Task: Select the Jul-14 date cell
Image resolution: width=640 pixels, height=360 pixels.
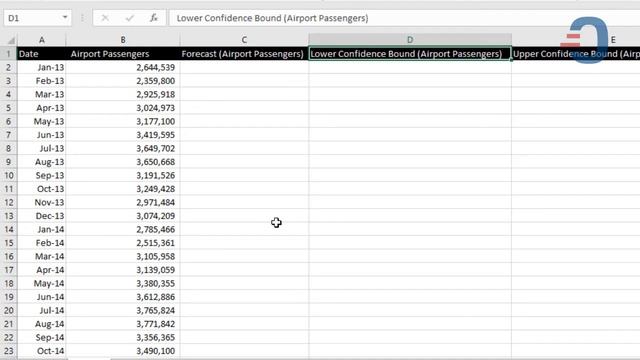Action: [41, 310]
